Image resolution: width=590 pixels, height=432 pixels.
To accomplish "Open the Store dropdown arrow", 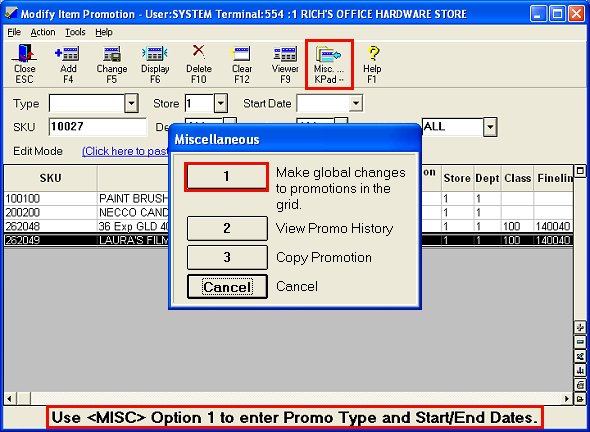I will click(221, 103).
